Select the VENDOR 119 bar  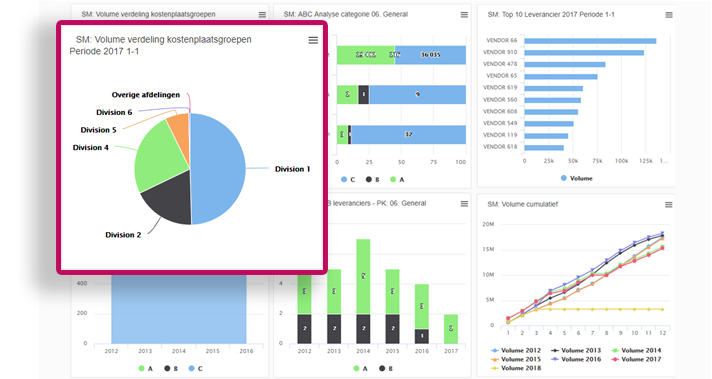[x=546, y=136]
